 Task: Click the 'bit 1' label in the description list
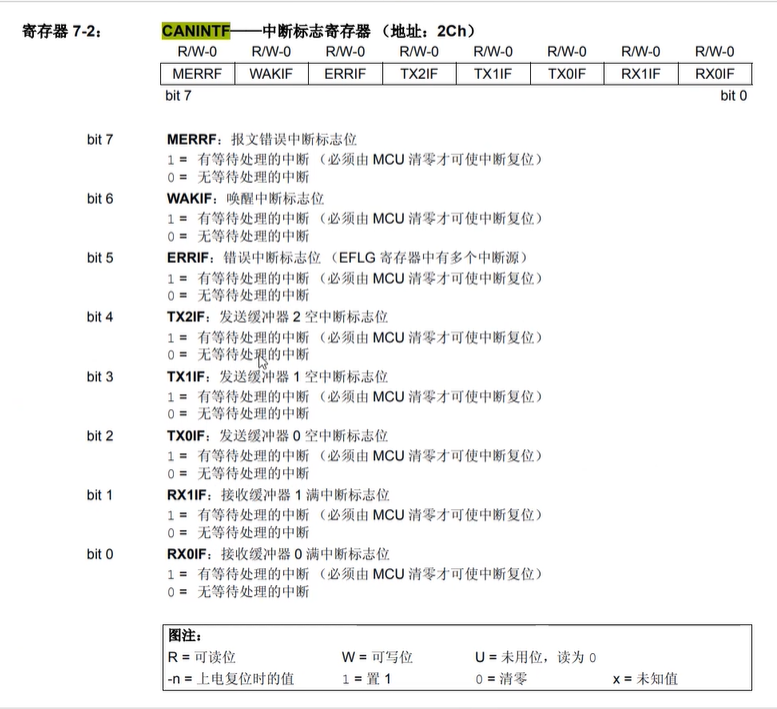tap(100, 495)
